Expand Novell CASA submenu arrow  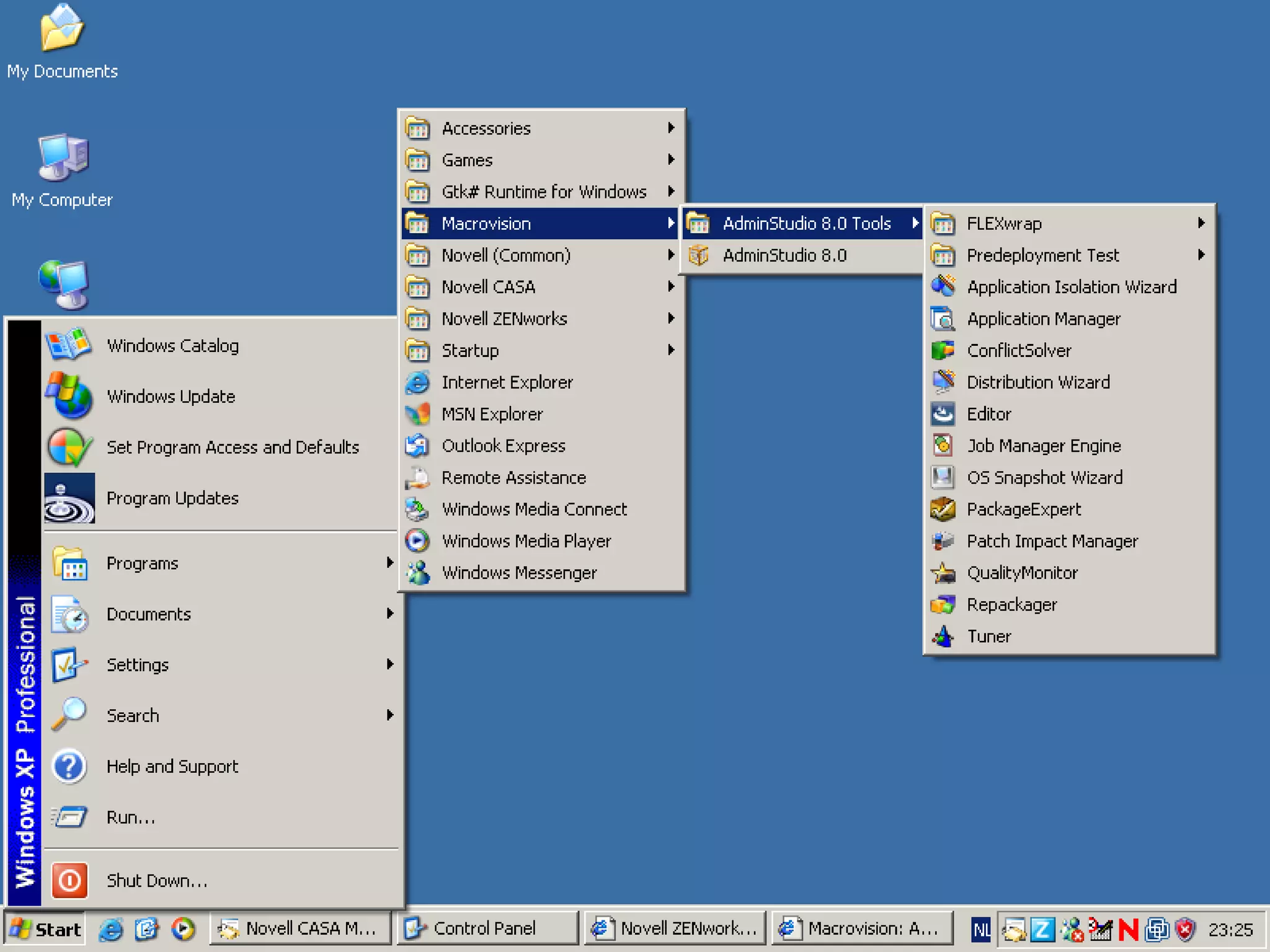point(671,286)
